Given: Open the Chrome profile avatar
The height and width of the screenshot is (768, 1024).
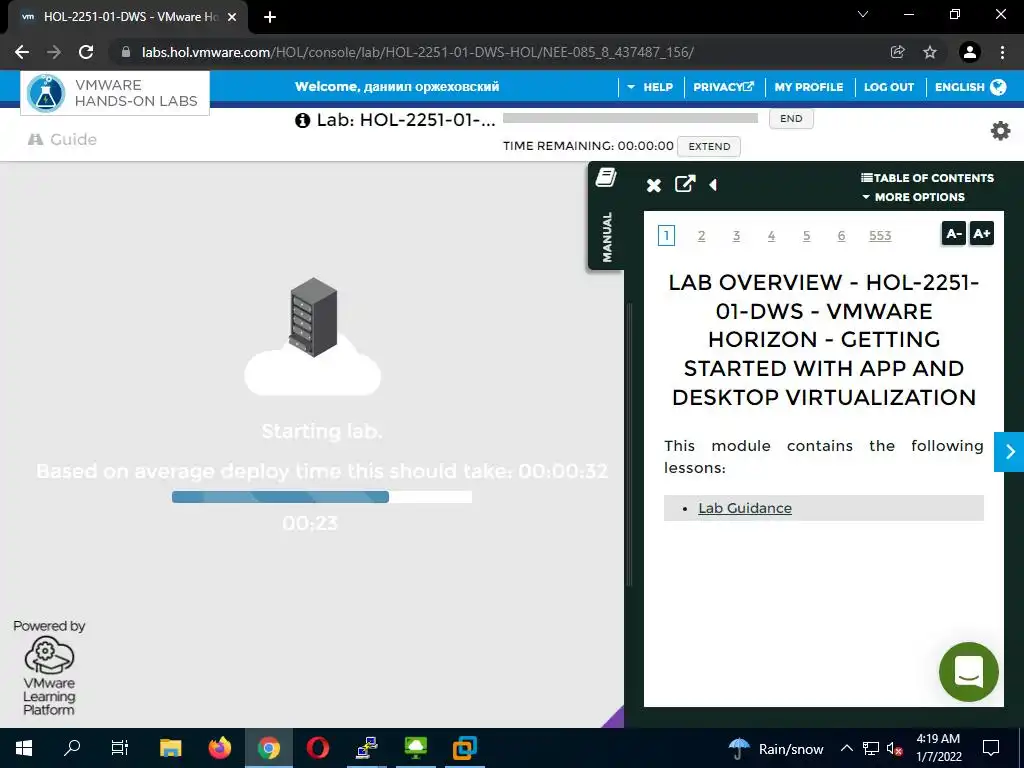Looking at the screenshot, I should (x=970, y=52).
